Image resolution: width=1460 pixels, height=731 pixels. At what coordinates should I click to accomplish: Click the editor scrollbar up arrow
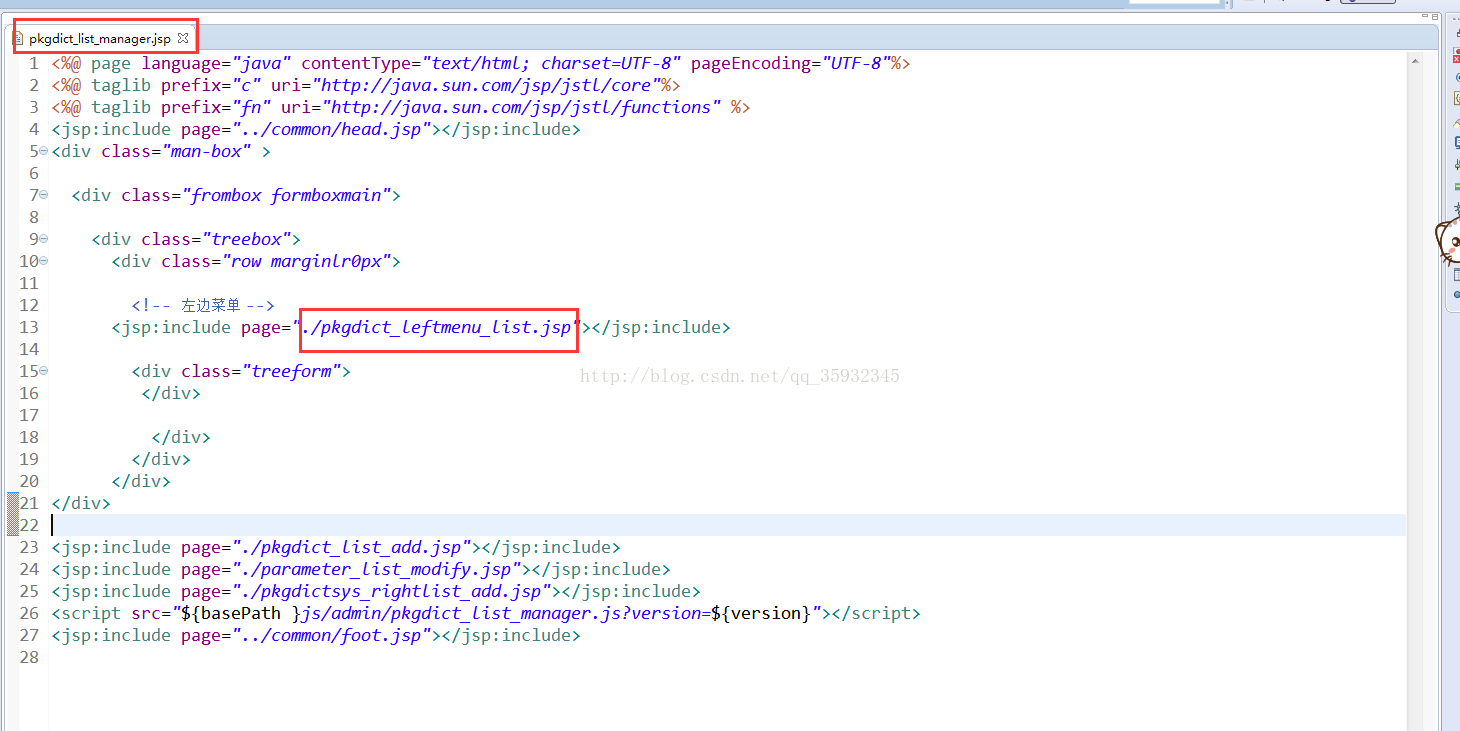pyautogui.click(x=1414, y=61)
